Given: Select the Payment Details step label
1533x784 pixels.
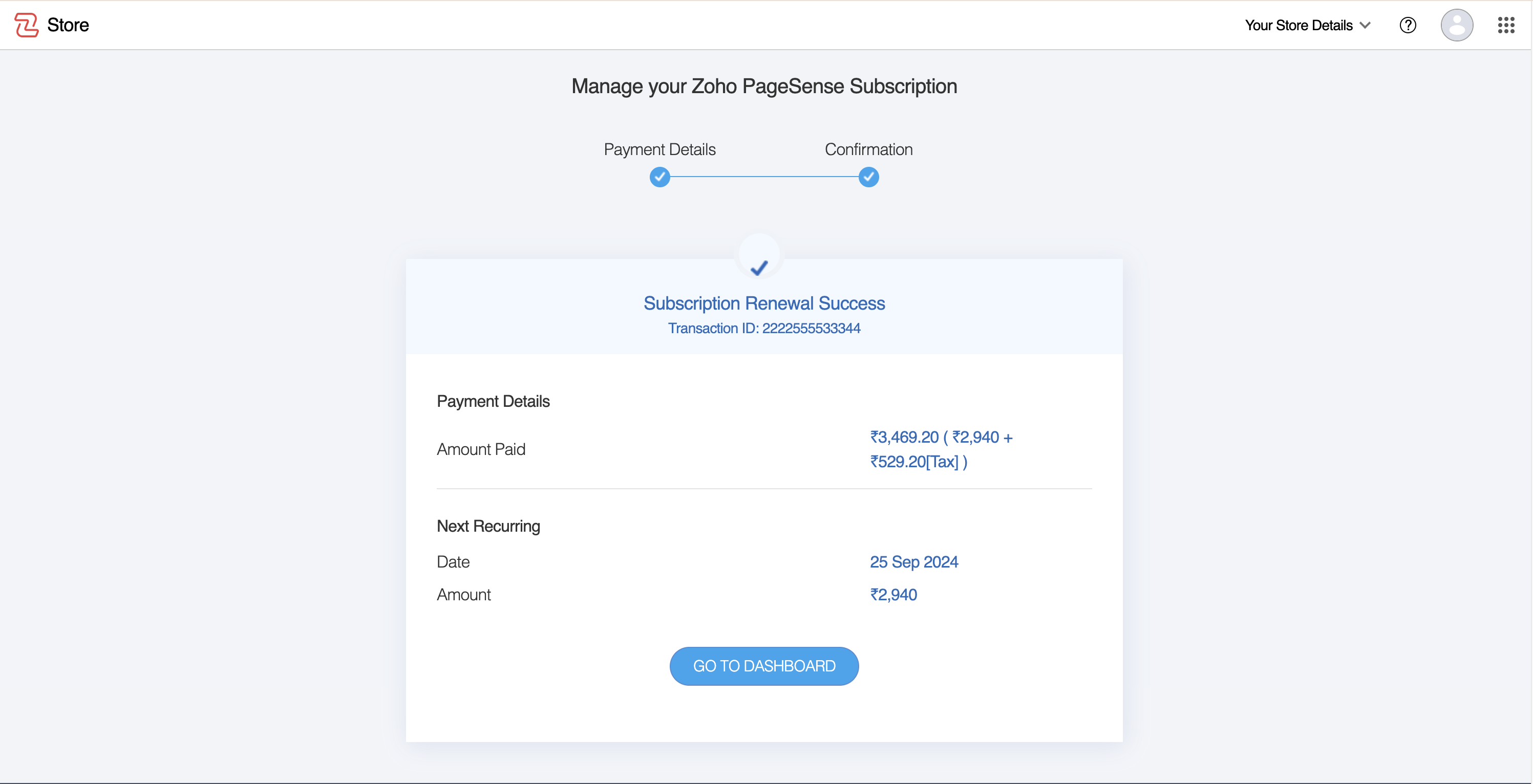Looking at the screenshot, I should pyautogui.click(x=659, y=149).
